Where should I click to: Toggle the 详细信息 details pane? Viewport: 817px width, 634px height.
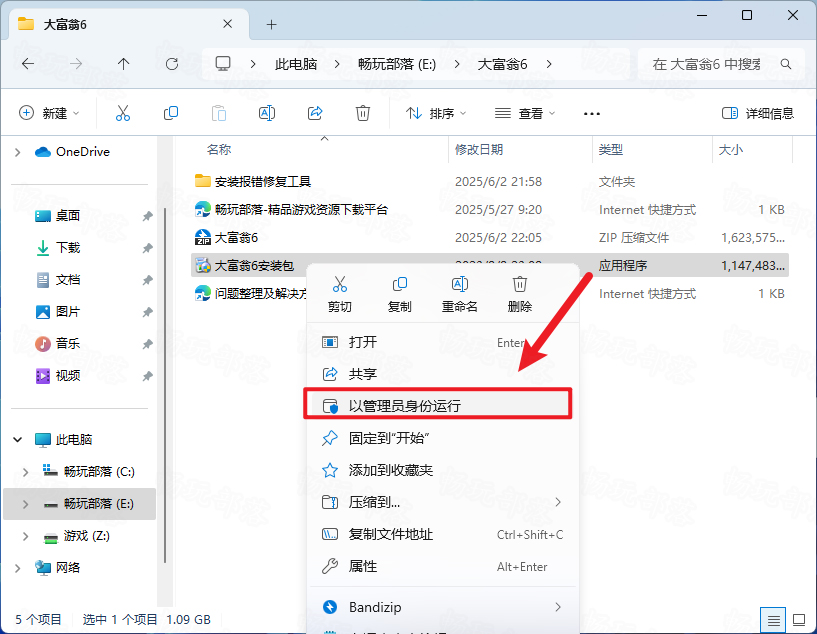click(758, 113)
